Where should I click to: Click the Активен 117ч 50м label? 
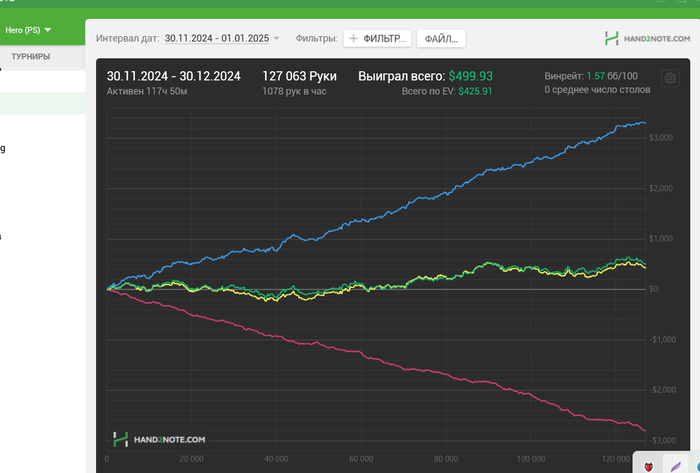[147, 91]
